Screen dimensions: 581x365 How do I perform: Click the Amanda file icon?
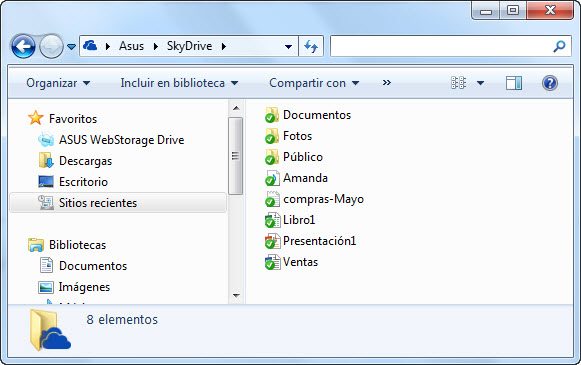[272, 178]
